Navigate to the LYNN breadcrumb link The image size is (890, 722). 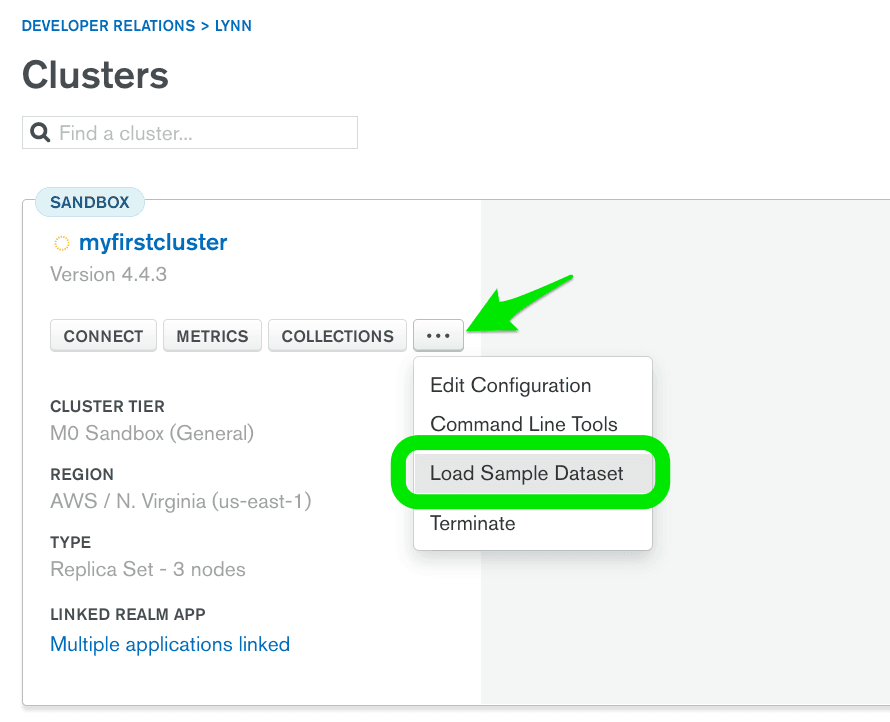(233, 26)
